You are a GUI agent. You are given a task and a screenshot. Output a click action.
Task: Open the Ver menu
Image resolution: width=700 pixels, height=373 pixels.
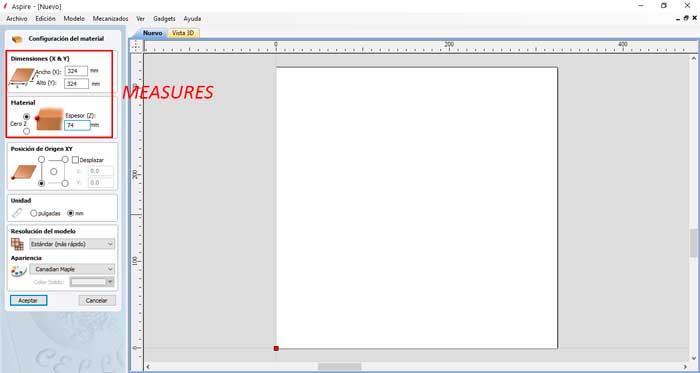click(141, 19)
